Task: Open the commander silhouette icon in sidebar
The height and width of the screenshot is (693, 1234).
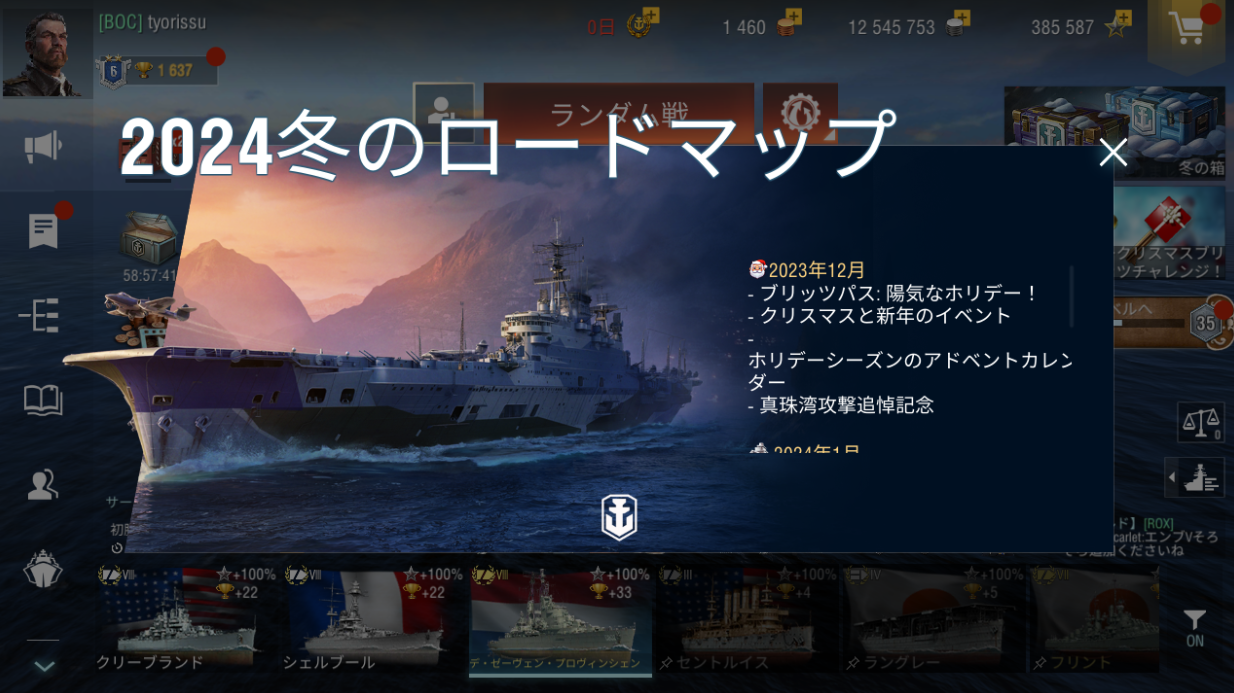Action: coord(43,485)
